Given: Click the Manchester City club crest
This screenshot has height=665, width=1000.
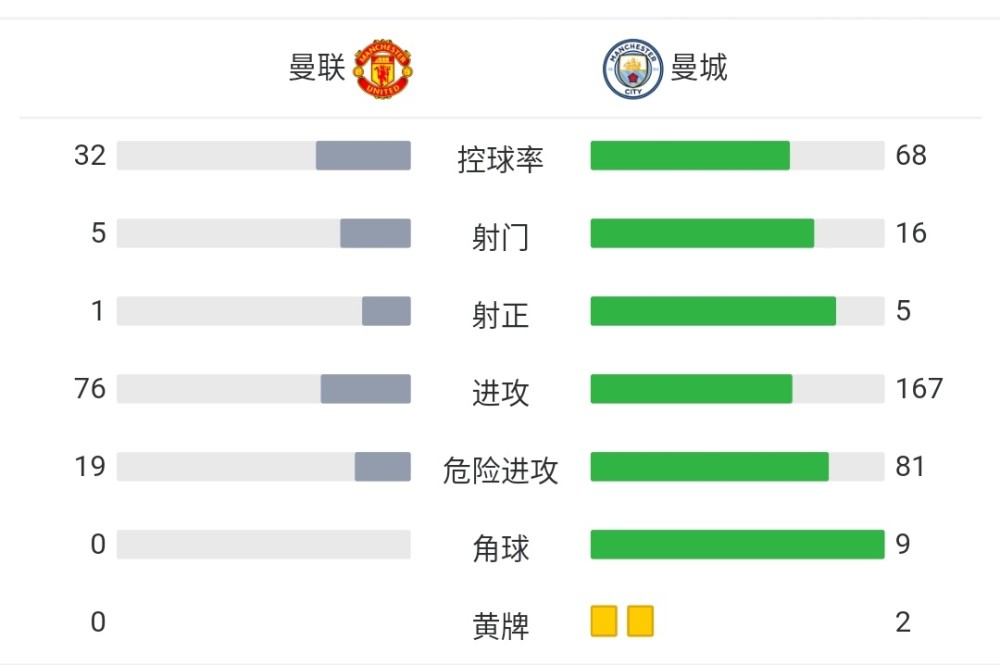Looking at the screenshot, I should point(633,69).
